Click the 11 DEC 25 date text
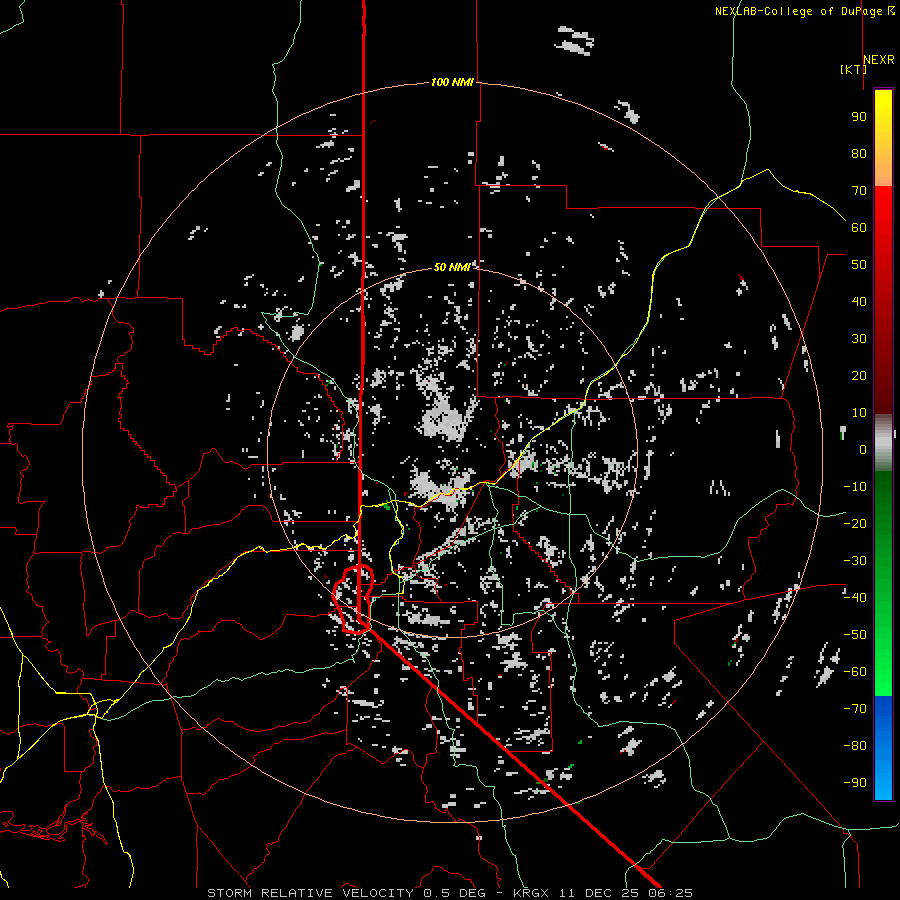Screen dimensions: 900x900 [598, 893]
